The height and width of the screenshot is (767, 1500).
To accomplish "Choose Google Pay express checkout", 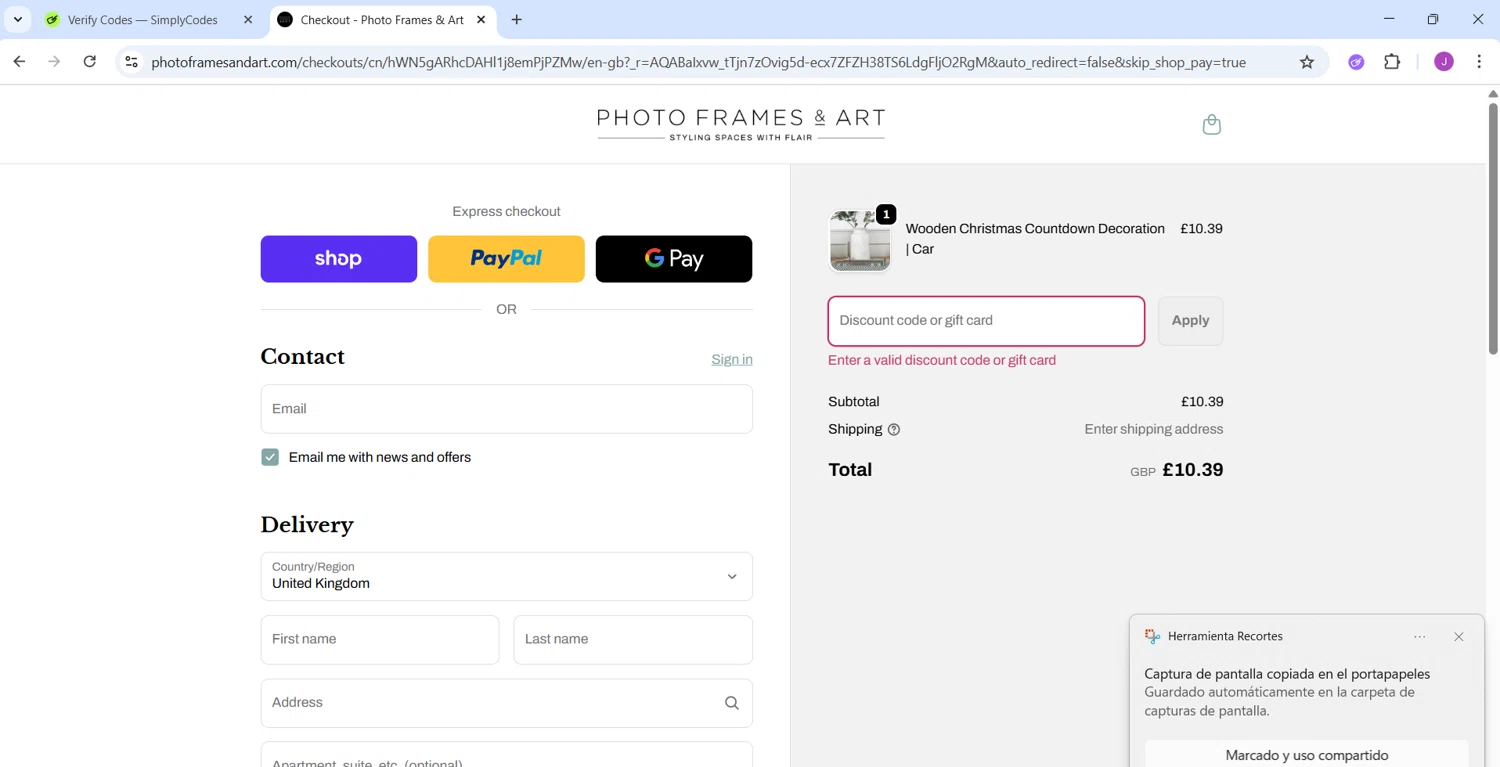I will coord(674,259).
